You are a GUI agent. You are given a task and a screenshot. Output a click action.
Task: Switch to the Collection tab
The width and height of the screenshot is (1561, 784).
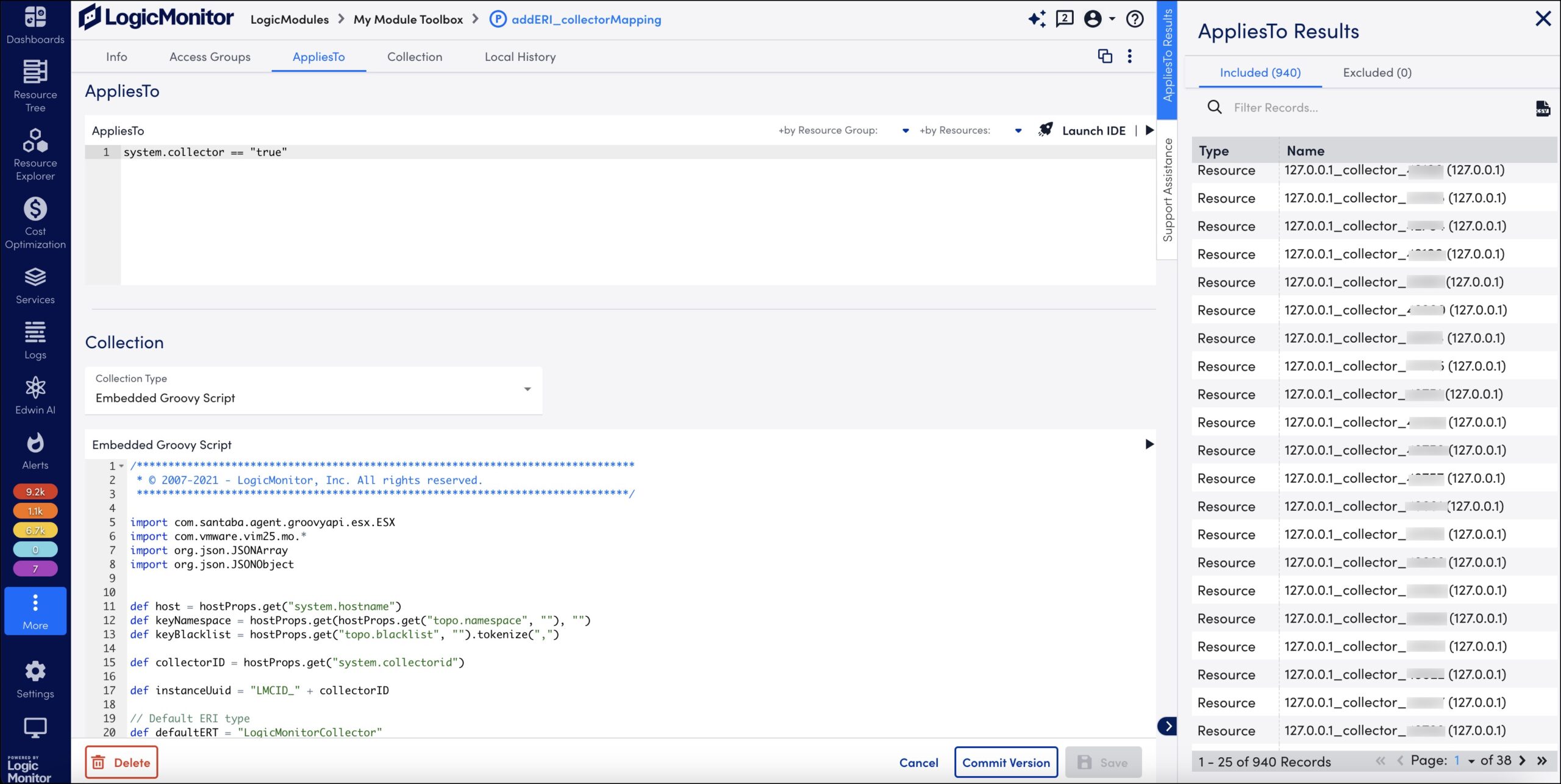coord(415,57)
